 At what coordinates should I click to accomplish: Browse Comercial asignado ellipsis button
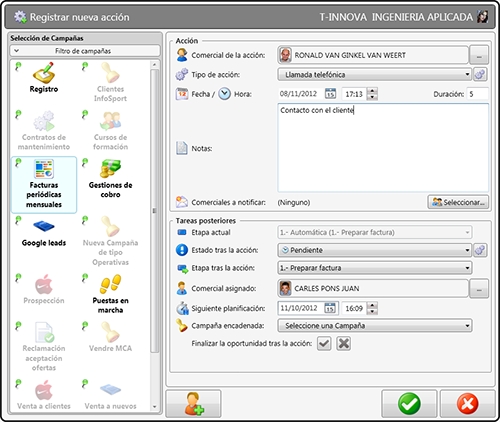(x=479, y=288)
